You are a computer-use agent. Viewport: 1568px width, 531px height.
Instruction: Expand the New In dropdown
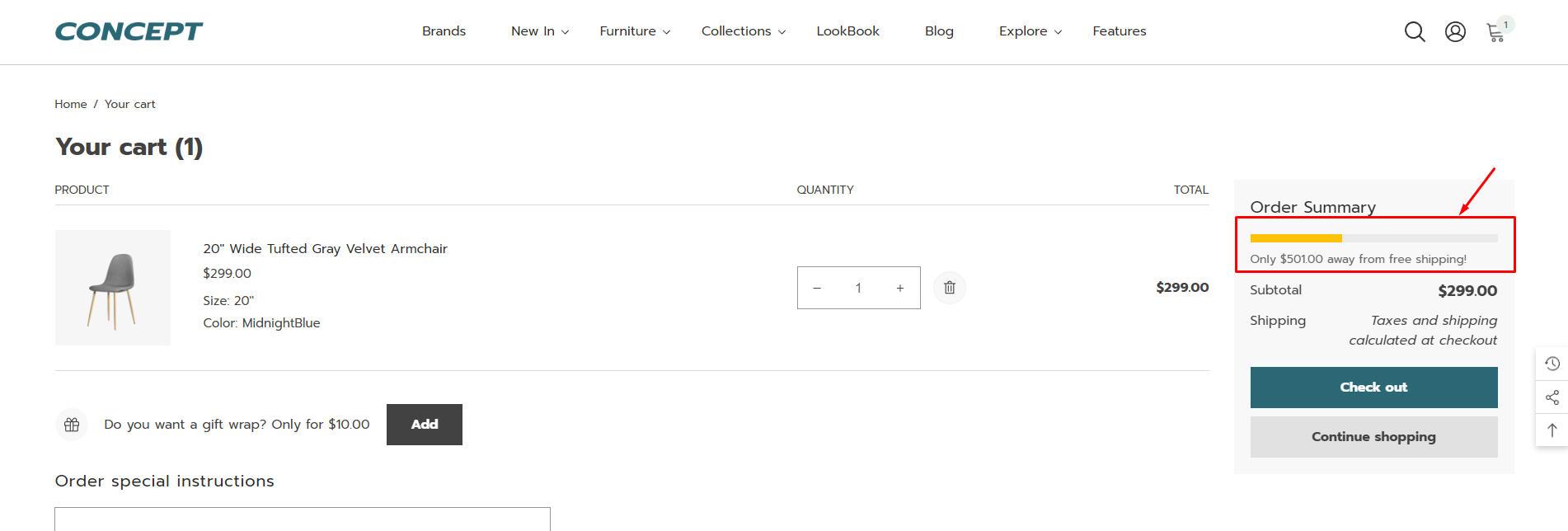point(539,31)
